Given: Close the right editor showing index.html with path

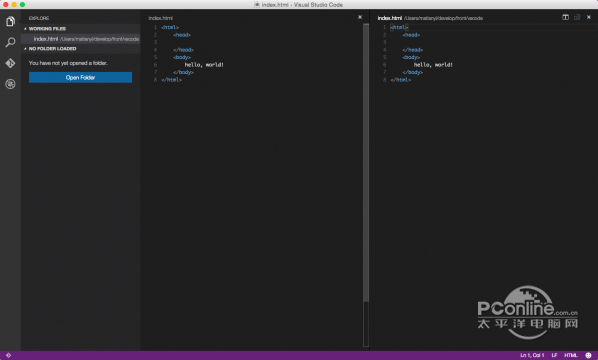Looking at the screenshot, I should [x=589, y=17].
